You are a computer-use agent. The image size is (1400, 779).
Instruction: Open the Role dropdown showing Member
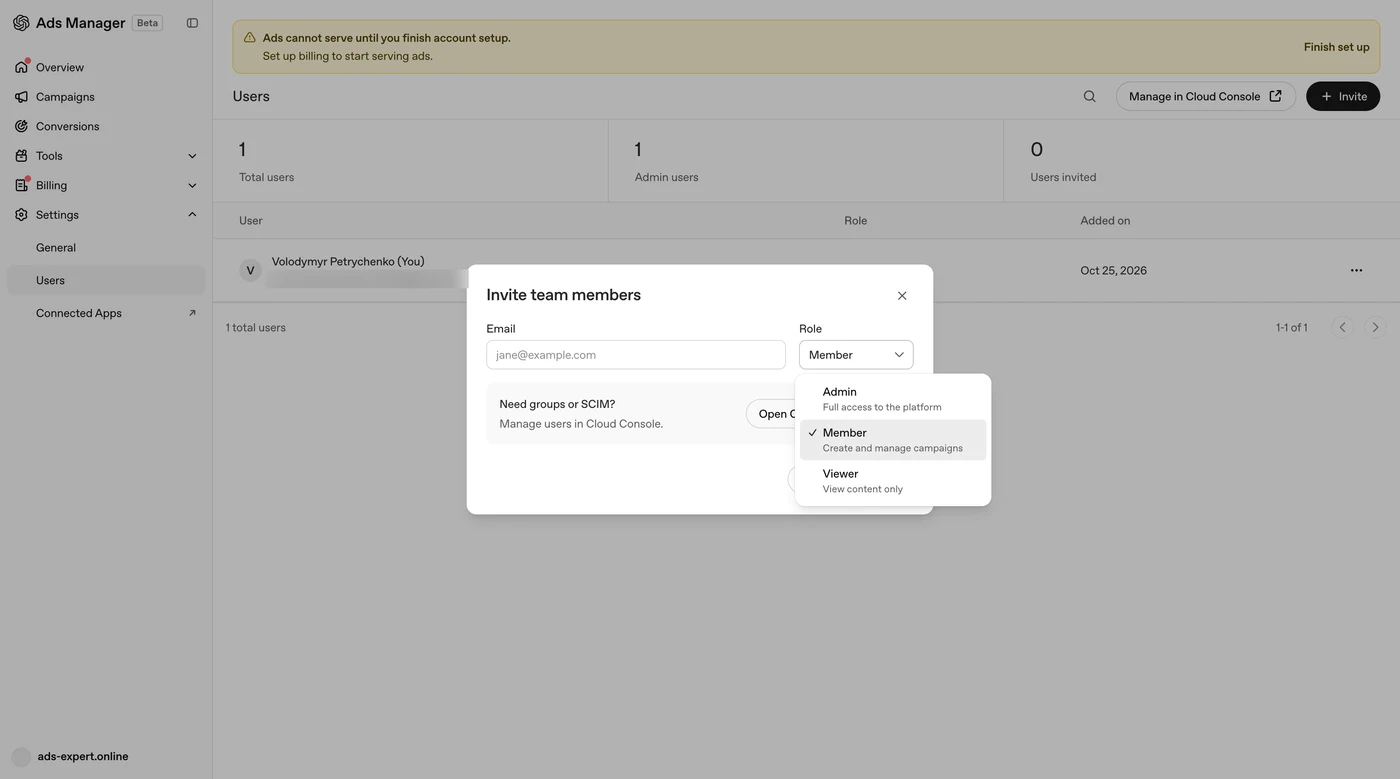click(856, 355)
